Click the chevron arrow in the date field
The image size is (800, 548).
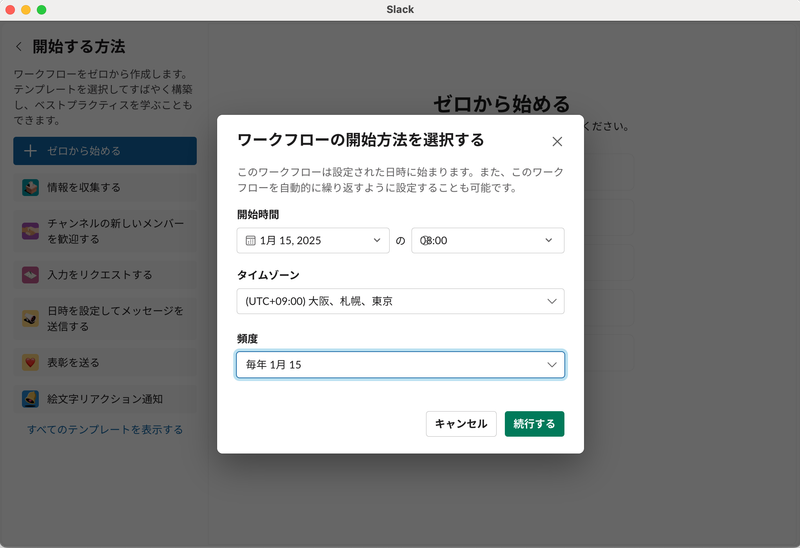(x=377, y=240)
